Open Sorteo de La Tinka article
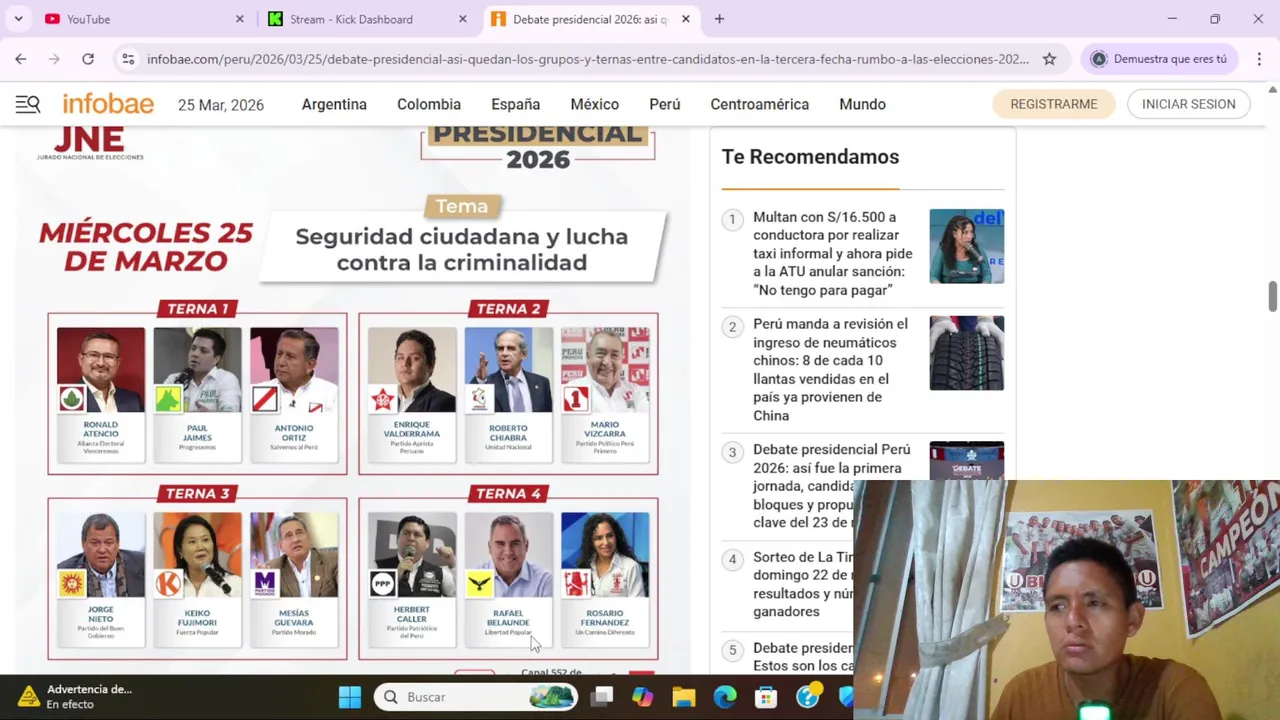This screenshot has height=720, width=1280. [803, 584]
